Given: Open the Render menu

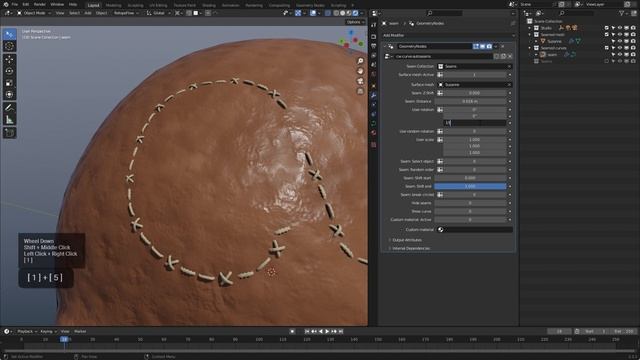Looking at the screenshot, I should (x=40, y=4).
